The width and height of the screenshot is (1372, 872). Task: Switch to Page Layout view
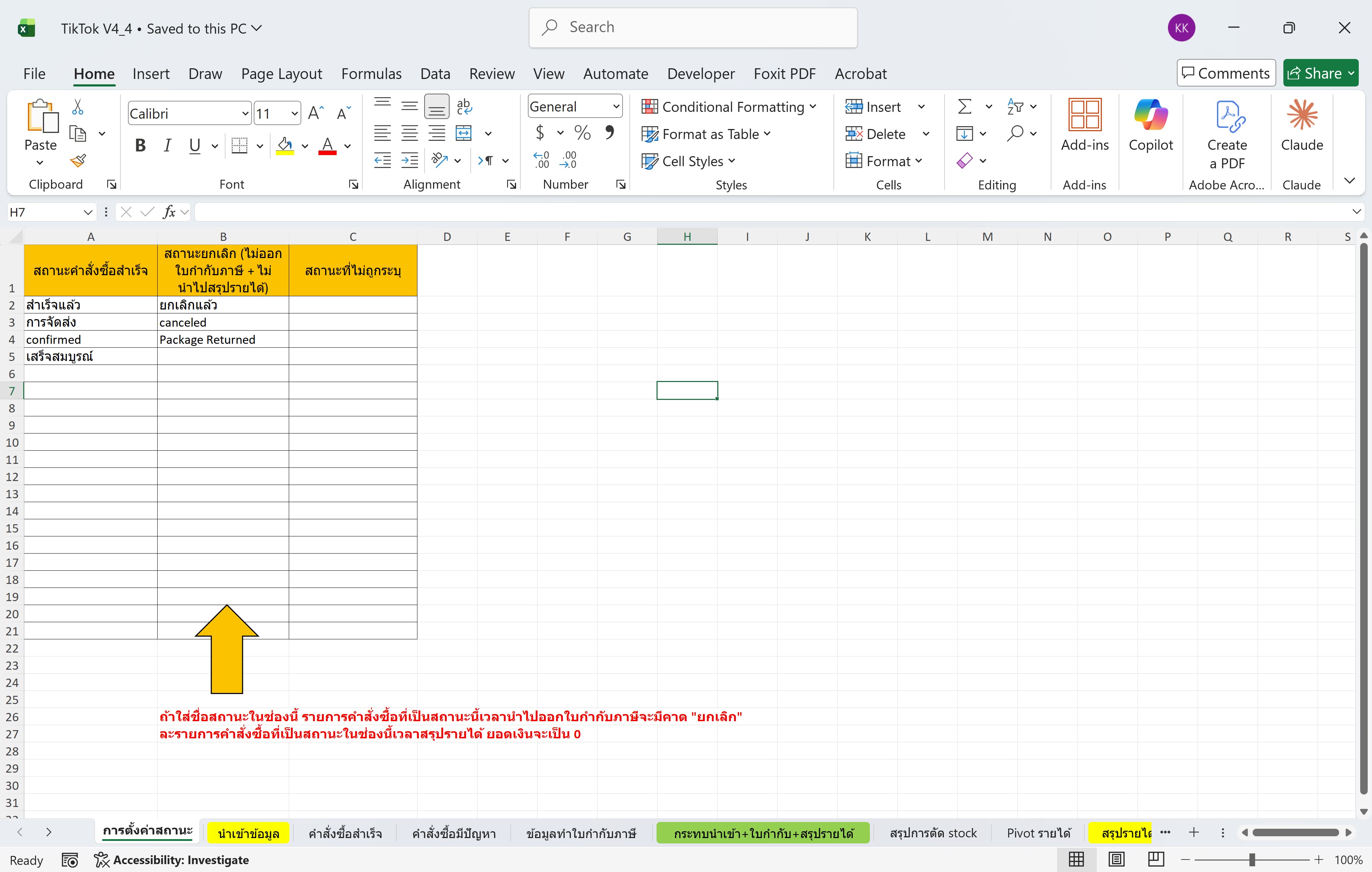[1116, 859]
